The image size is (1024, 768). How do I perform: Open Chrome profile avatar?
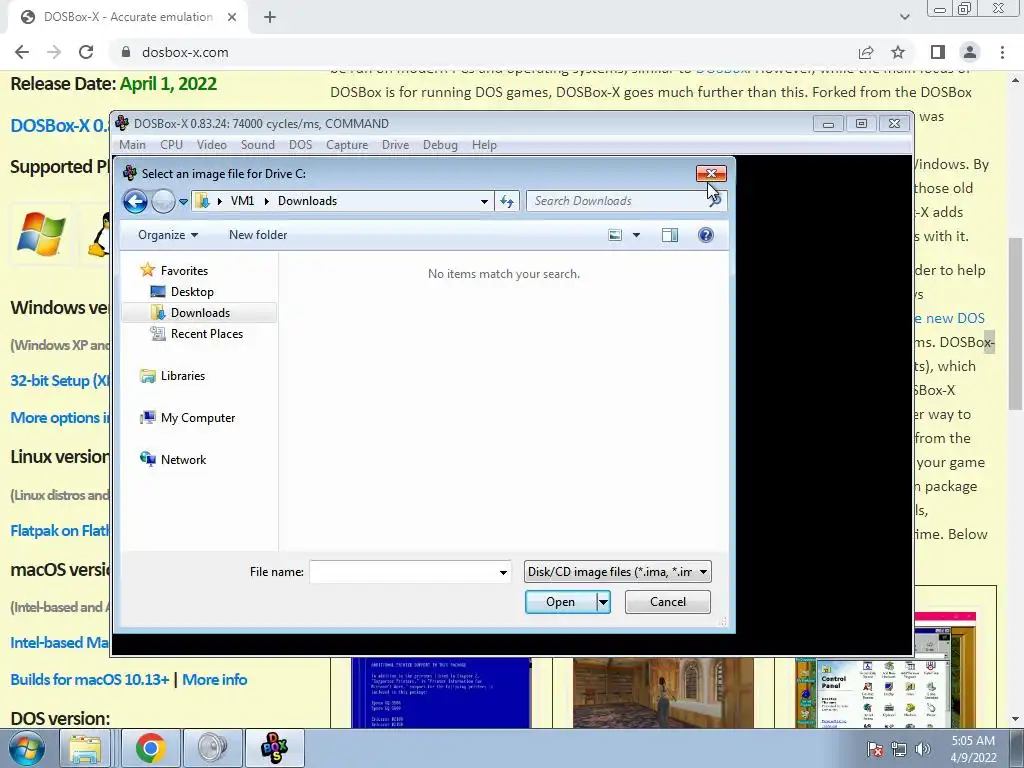970,52
